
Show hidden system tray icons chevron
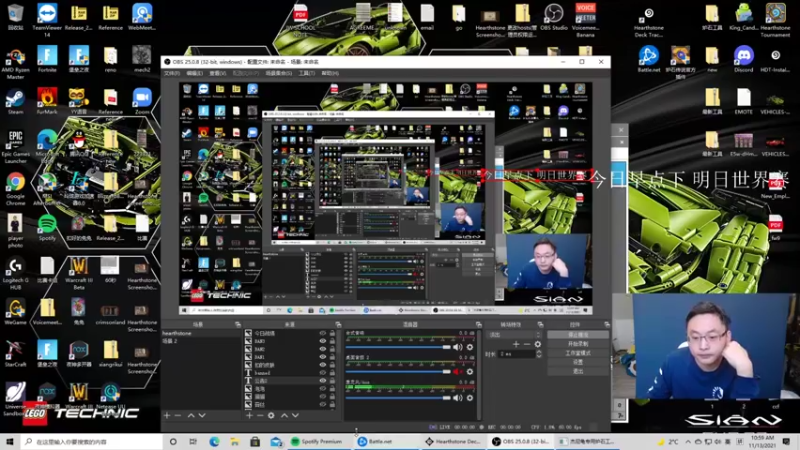pos(688,441)
